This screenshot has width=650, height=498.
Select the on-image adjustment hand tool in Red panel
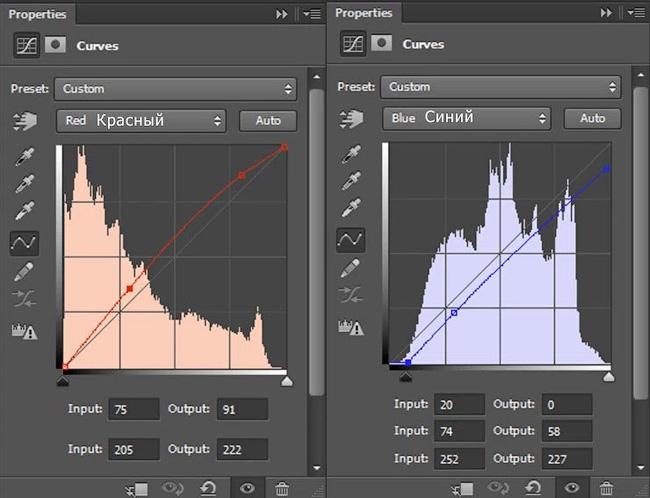click(25, 121)
